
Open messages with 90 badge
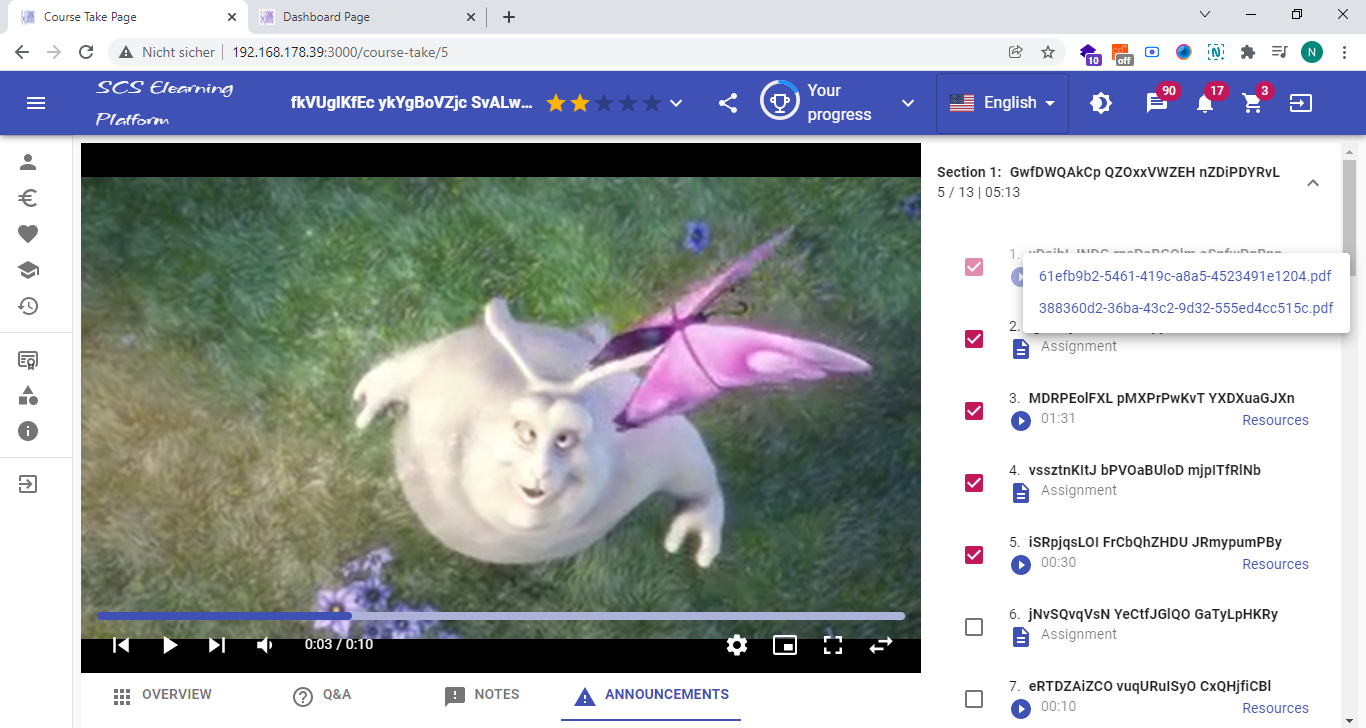click(x=1157, y=103)
